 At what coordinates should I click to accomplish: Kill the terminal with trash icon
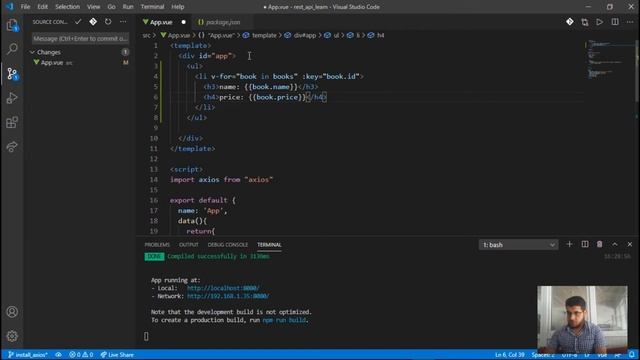click(600, 244)
